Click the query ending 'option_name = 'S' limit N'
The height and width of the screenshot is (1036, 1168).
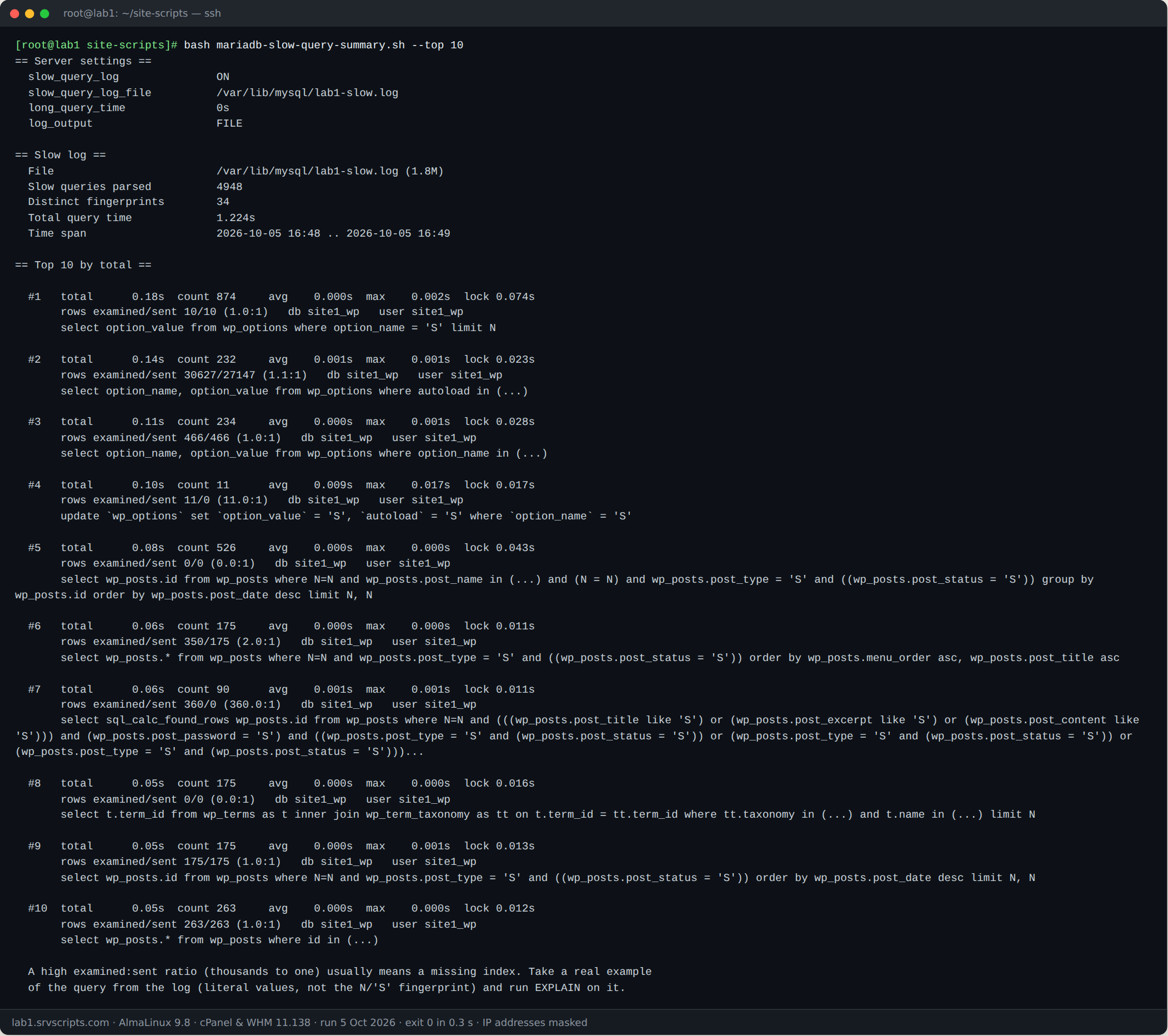[x=278, y=328]
